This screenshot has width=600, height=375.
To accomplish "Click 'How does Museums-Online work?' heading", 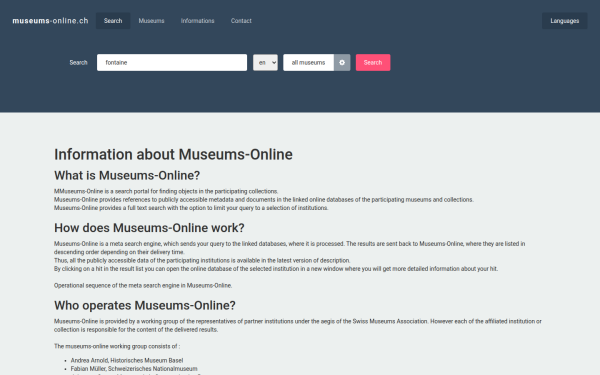I will pyautogui.click(x=149, y=228).
